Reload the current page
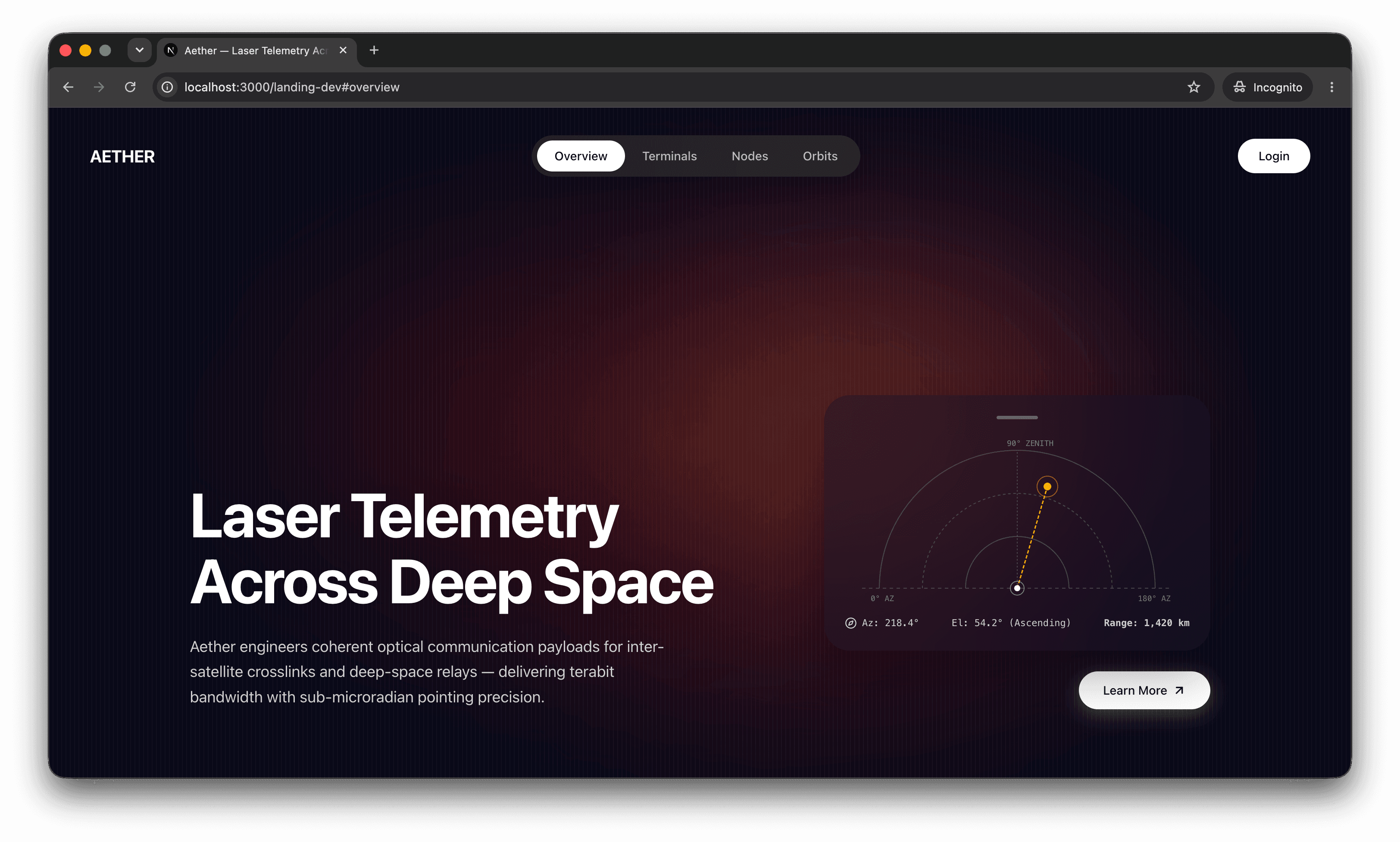Viewport: 1400px width, 842px height. click(130, 87)
